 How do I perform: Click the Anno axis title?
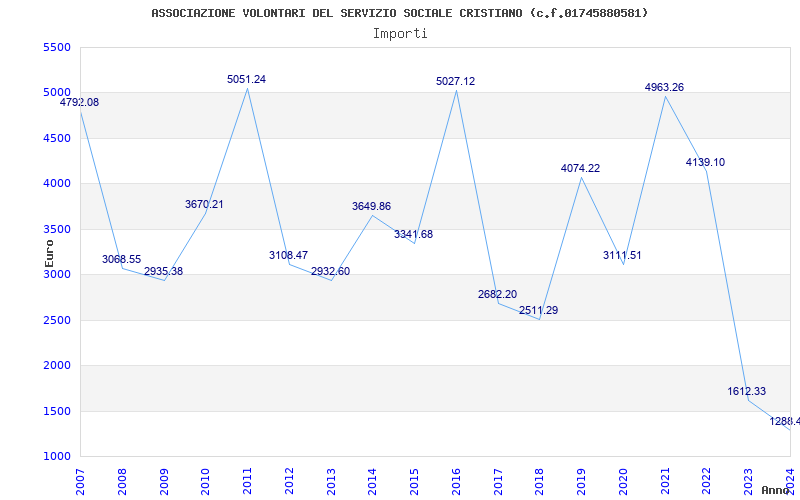tap(775, 490)
